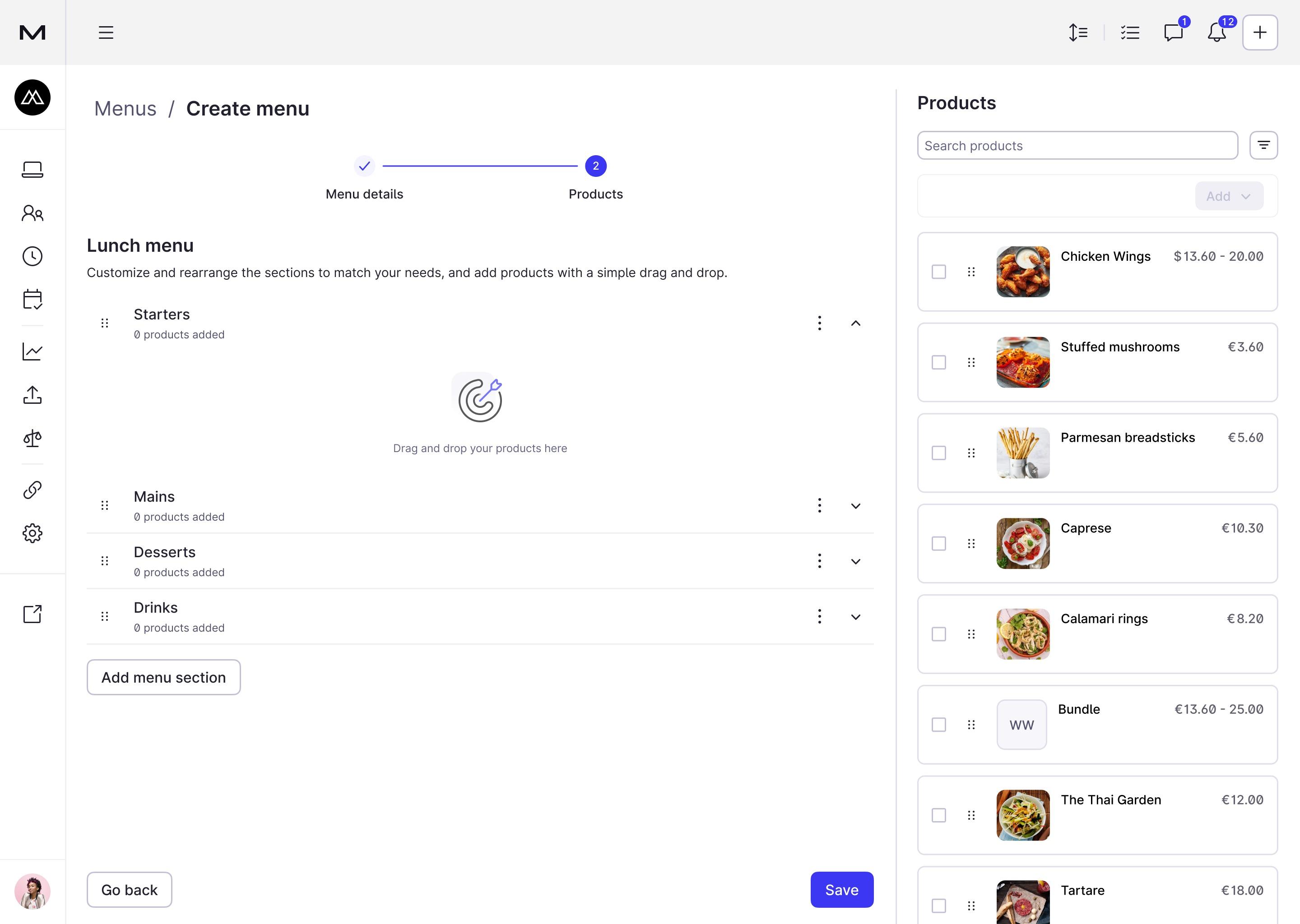Expand the Drinks section chevron
Screen dimensions: 1300x924
[x=855, y=617]
